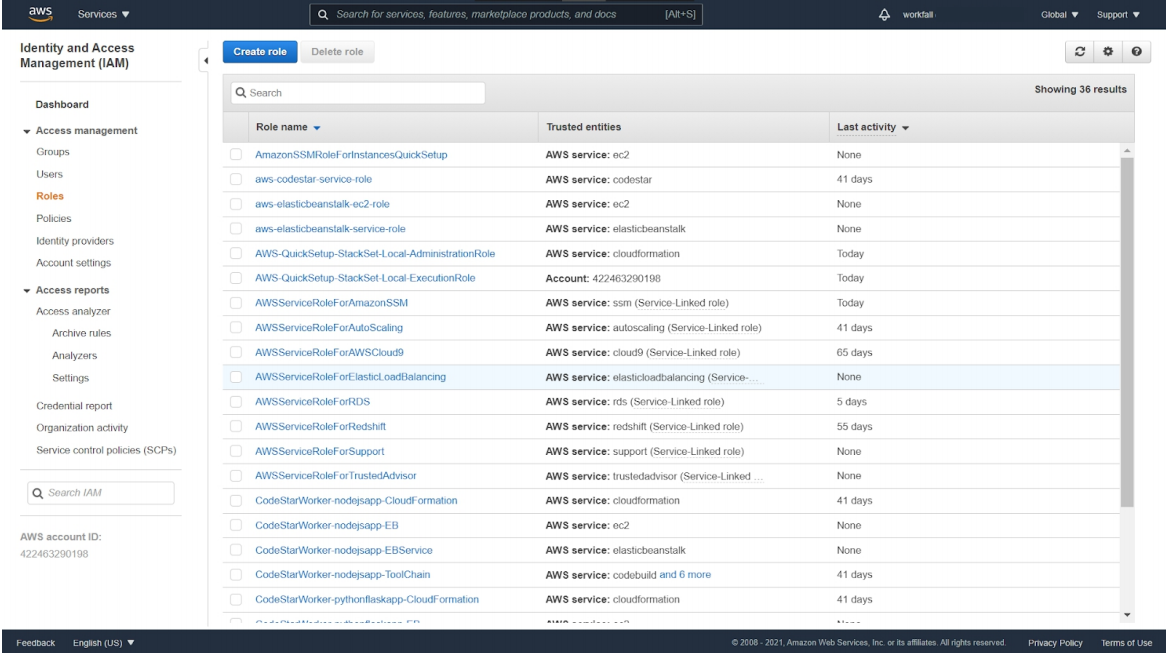Open Access analyzer page

coord(73,312)
